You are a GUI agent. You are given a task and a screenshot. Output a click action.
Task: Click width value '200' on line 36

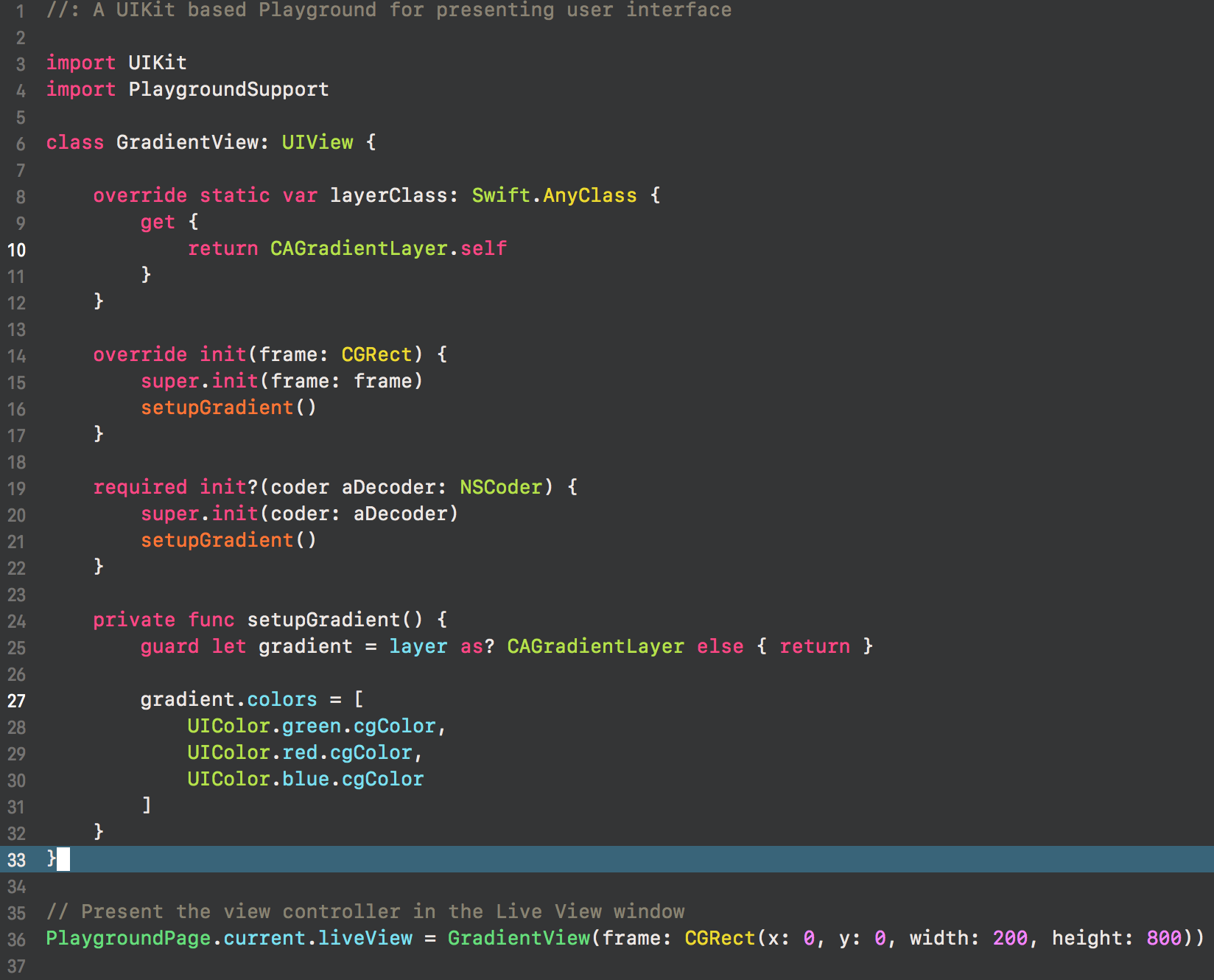(x=1010, y=938)
